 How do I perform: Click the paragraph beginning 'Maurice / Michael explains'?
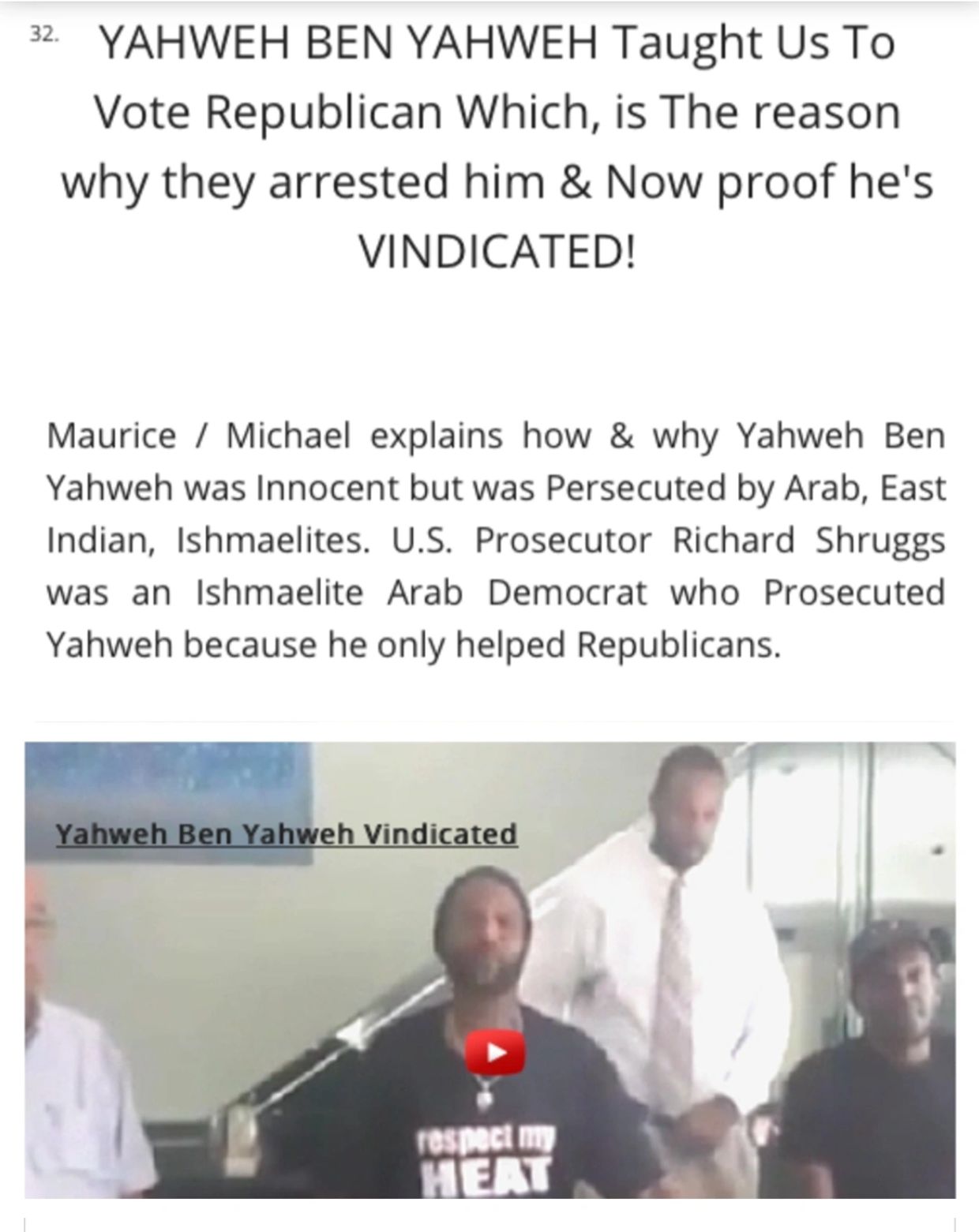(496, 540)
